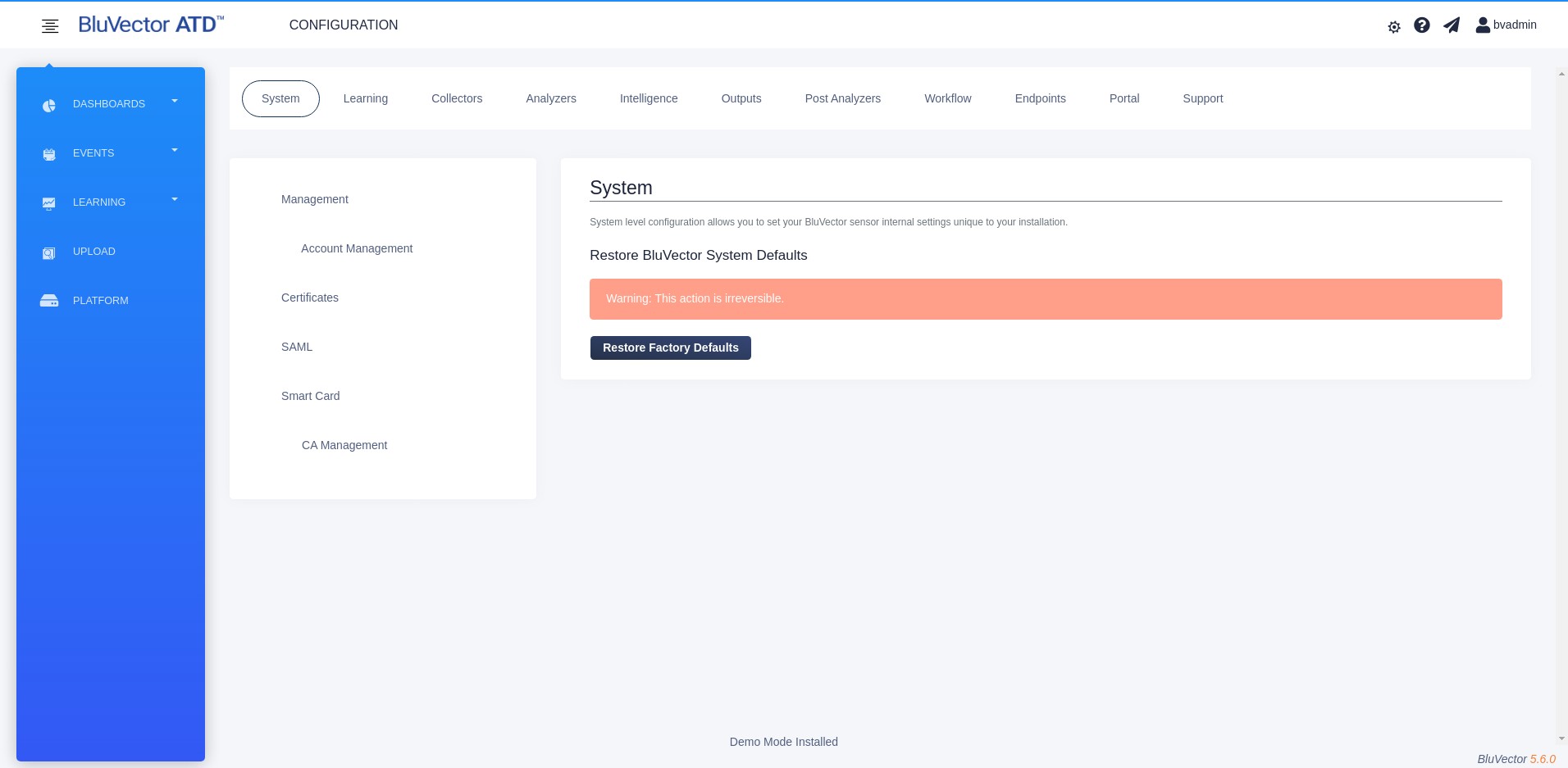Image resolution: width=1568 pixels, height=768 pixels.
Task: Open the settings gear icon
Action: (1394, 27)
